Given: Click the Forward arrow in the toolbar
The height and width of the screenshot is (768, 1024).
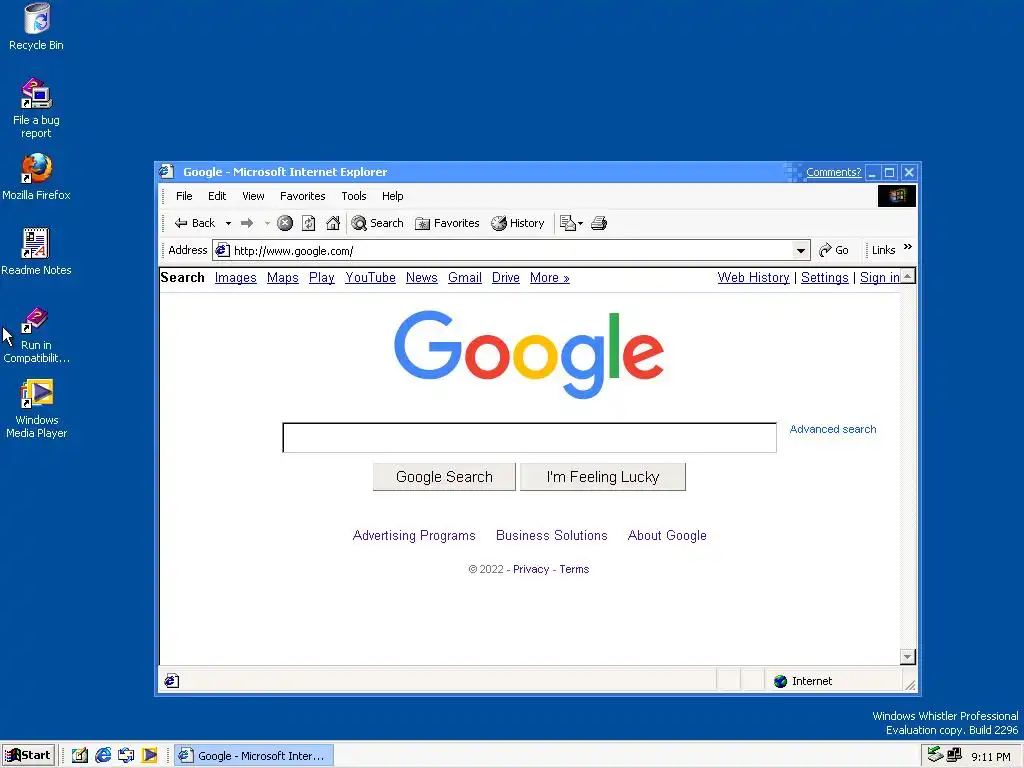Looking at the screenshot, I should 247,223.
